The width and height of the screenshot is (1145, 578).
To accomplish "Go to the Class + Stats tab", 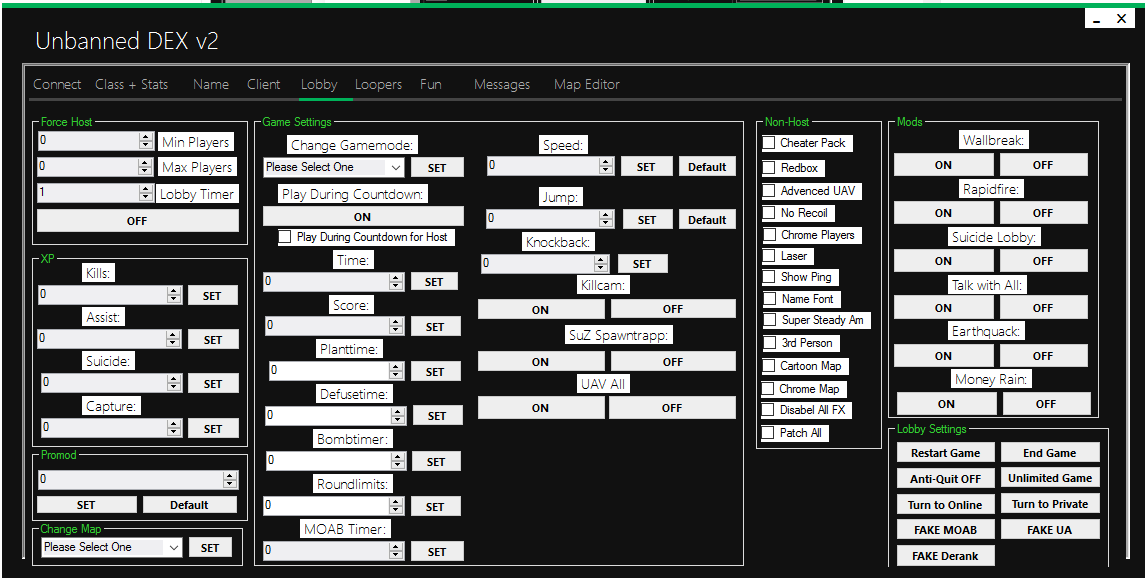I will (x=132, y=85).
